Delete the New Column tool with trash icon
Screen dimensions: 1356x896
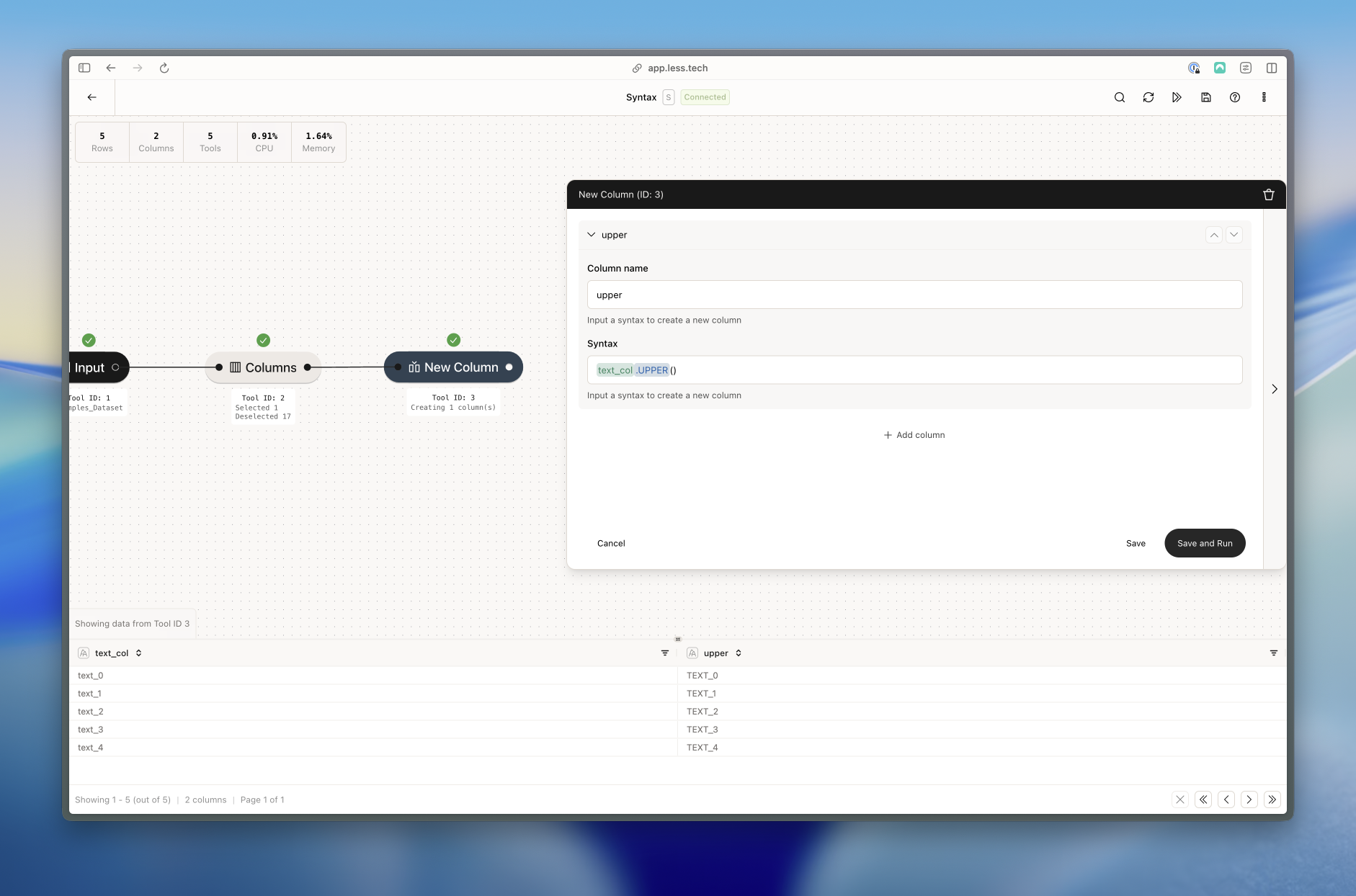click(1269, 194)
